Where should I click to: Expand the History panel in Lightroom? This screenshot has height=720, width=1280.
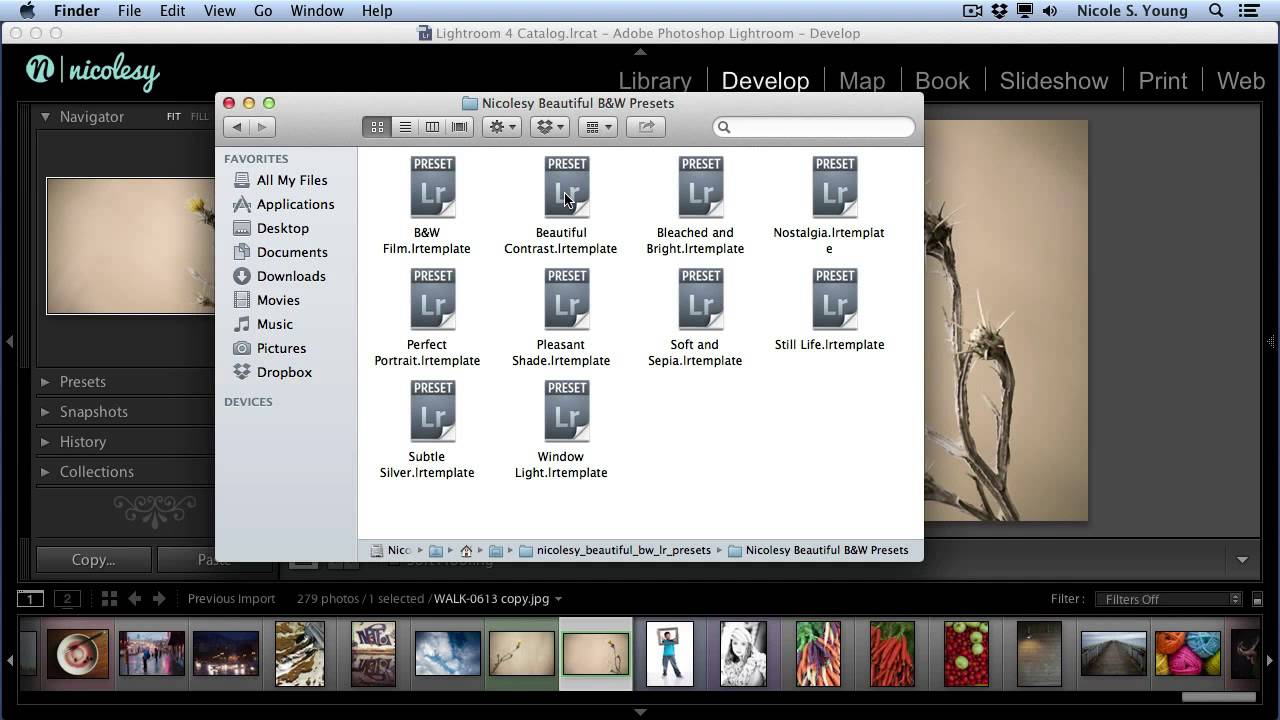[45, 442]
